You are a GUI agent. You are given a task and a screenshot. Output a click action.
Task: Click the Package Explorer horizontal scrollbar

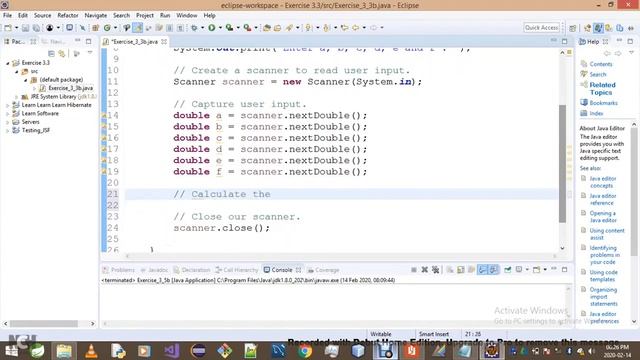tap(44, 324)
